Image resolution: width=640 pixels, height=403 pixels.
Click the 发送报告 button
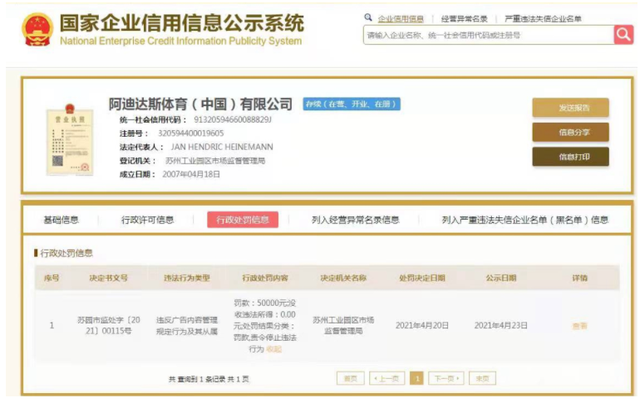(570, 108)
